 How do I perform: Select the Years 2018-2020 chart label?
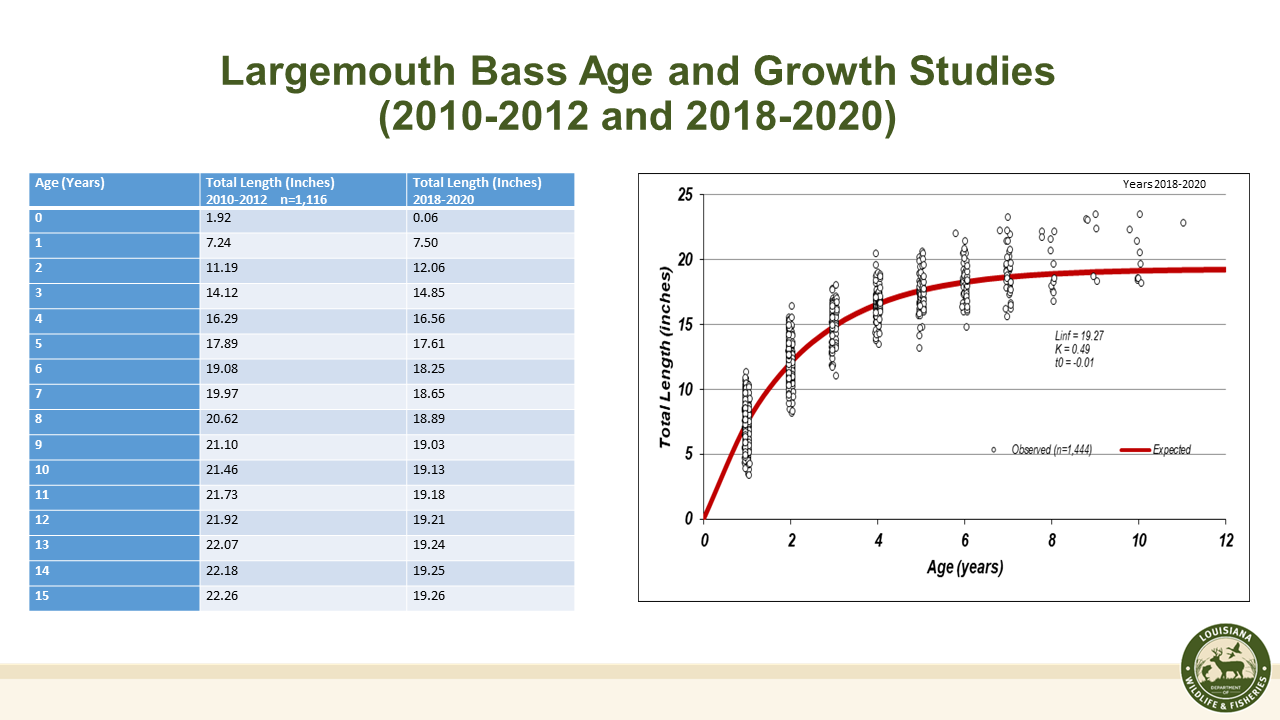(1165, 184)
